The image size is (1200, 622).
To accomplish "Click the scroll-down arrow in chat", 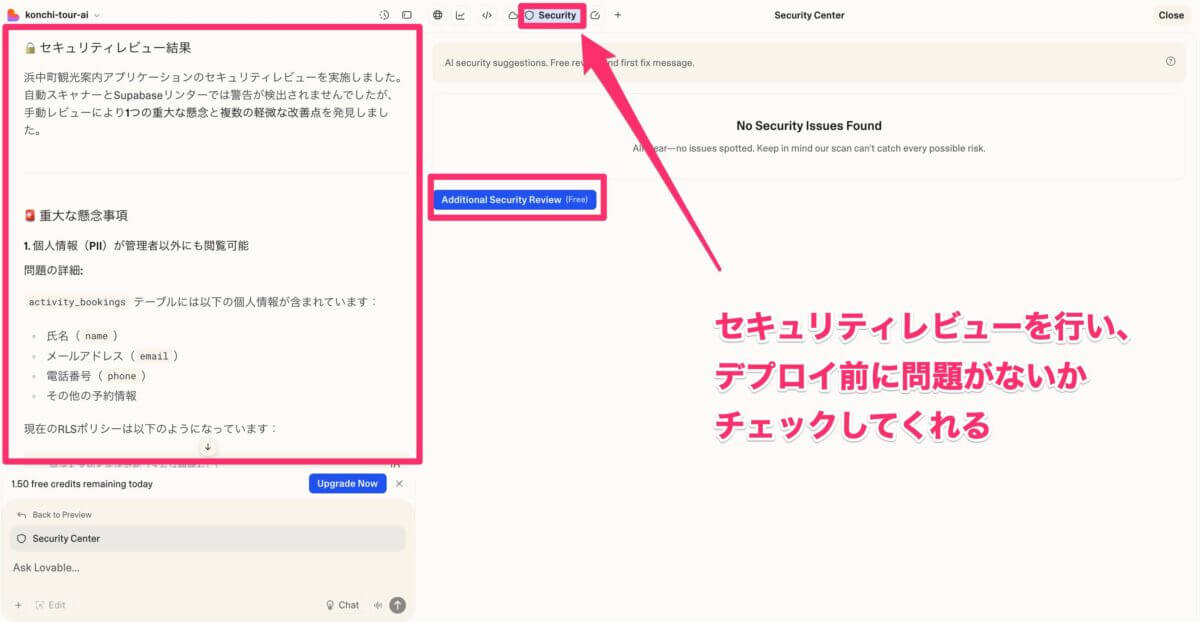I will (208, 447).
